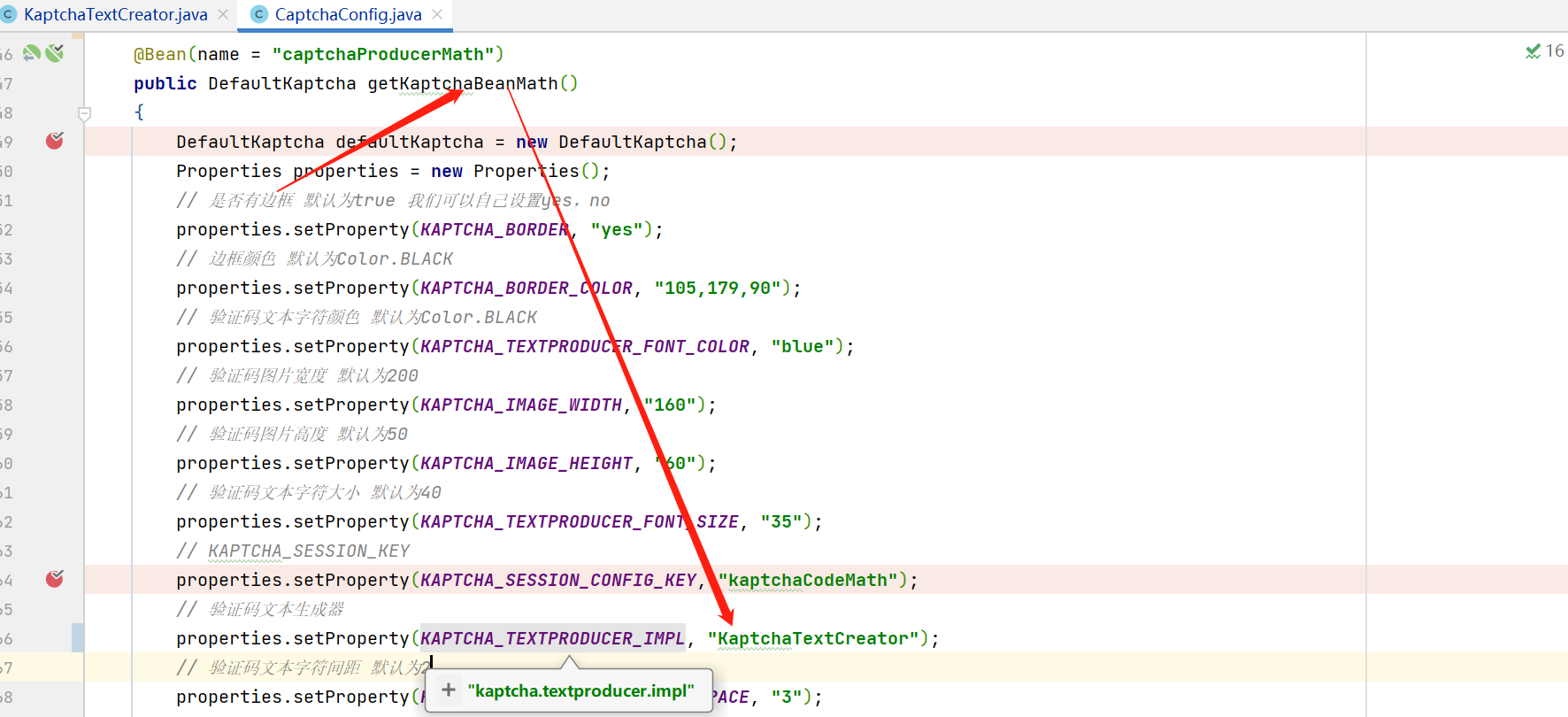Click the "3" string on the last line
1568x717 pixels.
point(787,697)
